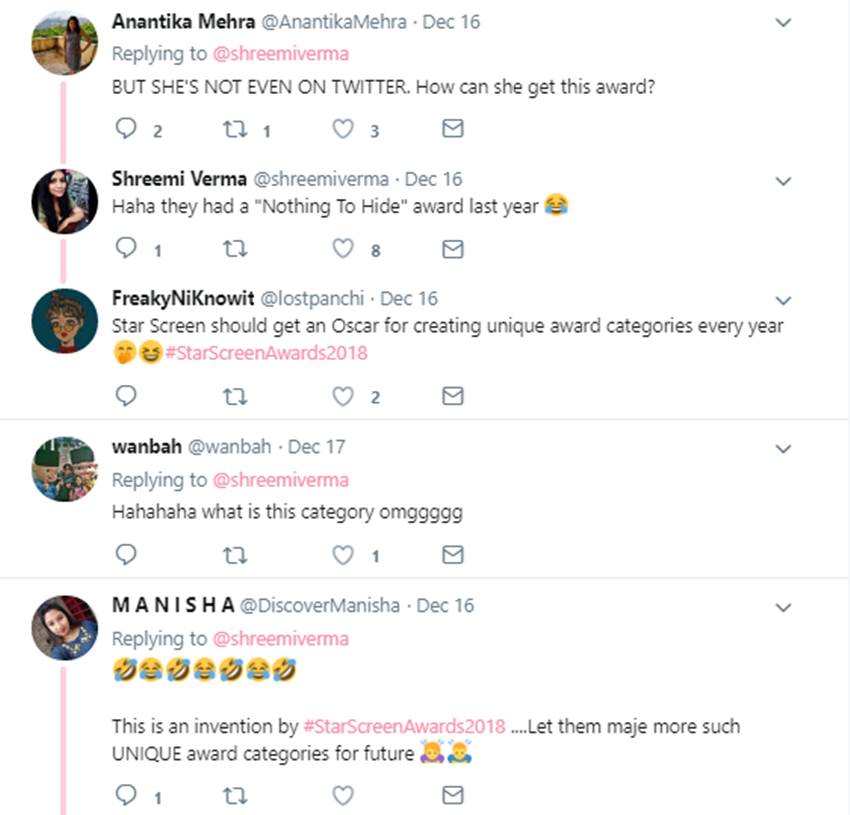850x815 pixels.
Task: Send Anantika Mehra's tweet via direct message
Action: point(453,129)
